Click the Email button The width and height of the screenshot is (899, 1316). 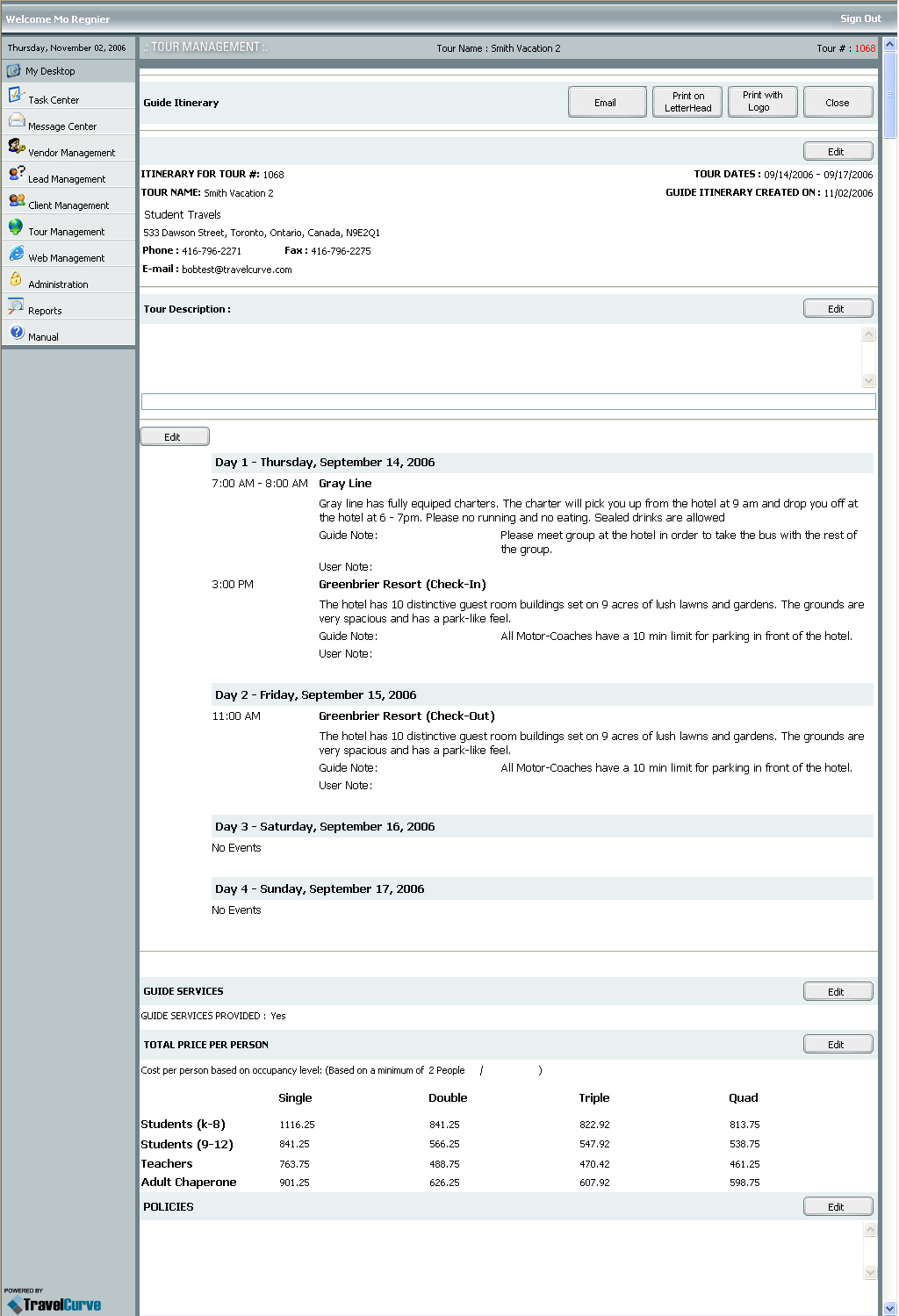(608, 102)
